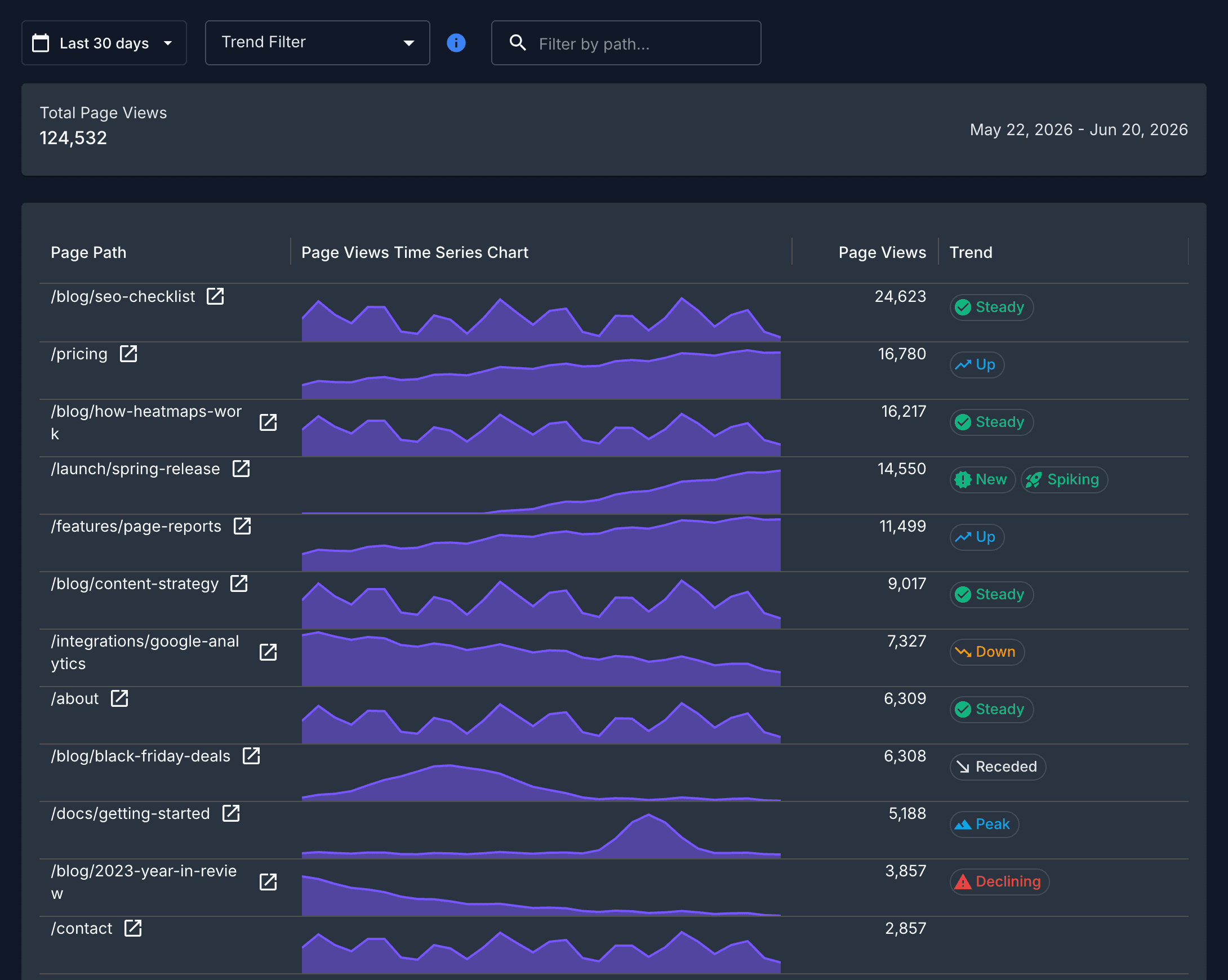Screen dimensions: 1228x980
Task: Sort by the Trend column header
Action: [971, 252]
